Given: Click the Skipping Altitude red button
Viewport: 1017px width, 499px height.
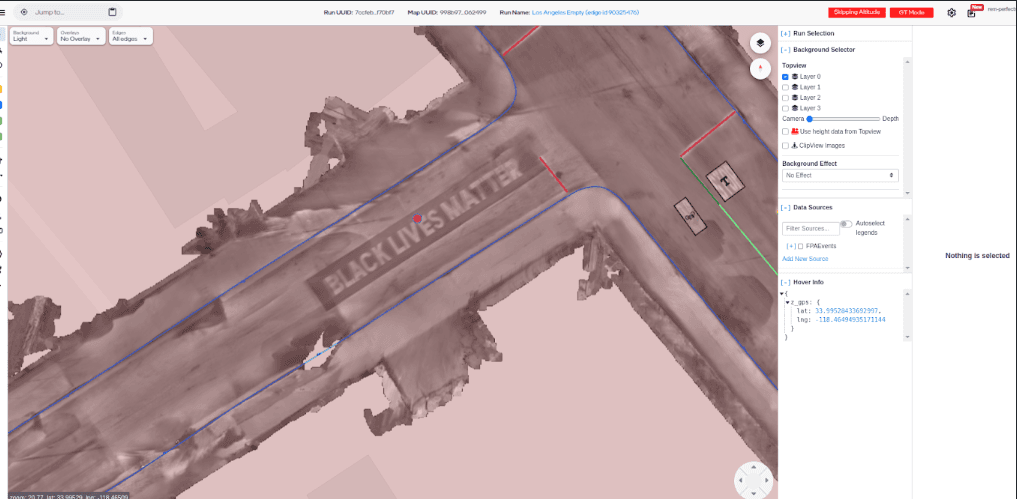Looking at the screenshot, I should (x=857, y=13).
